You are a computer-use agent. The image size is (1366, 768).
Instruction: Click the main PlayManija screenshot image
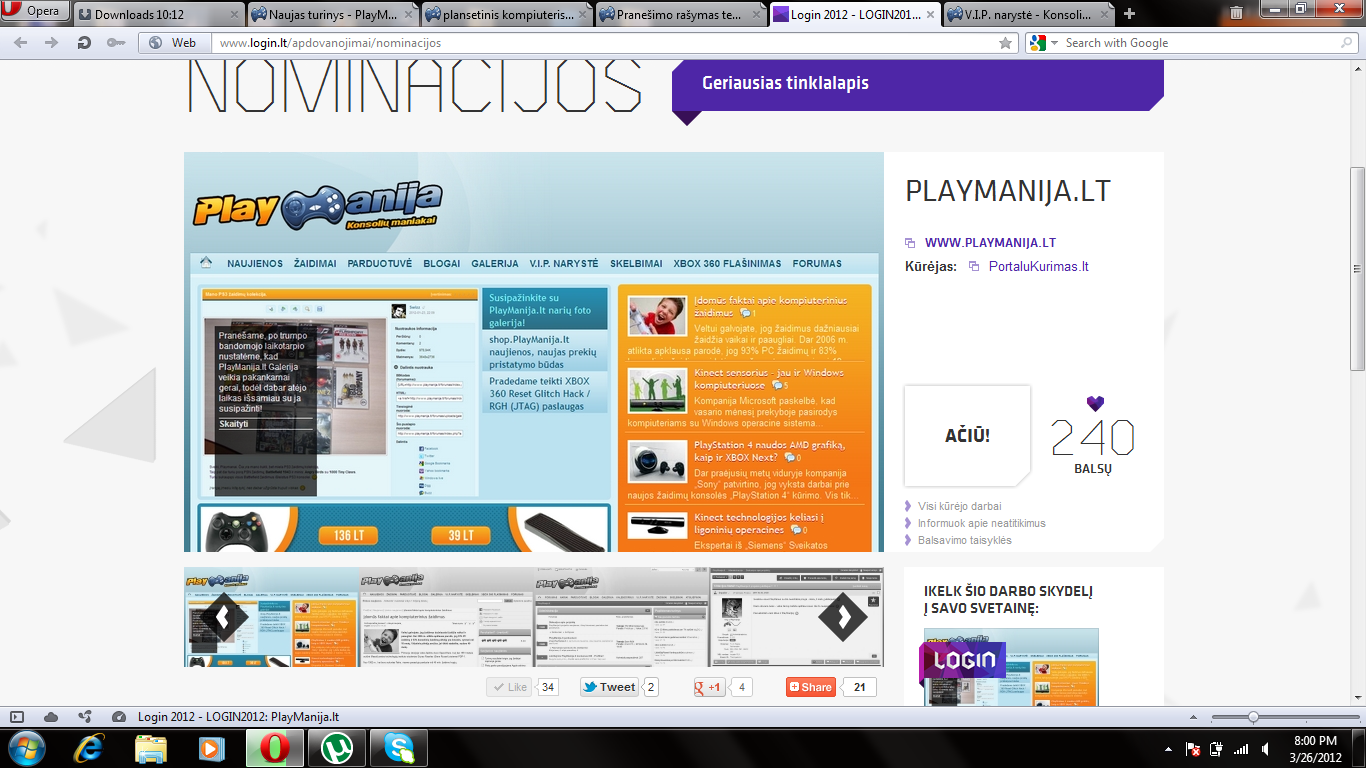click(x=534, y=352)
